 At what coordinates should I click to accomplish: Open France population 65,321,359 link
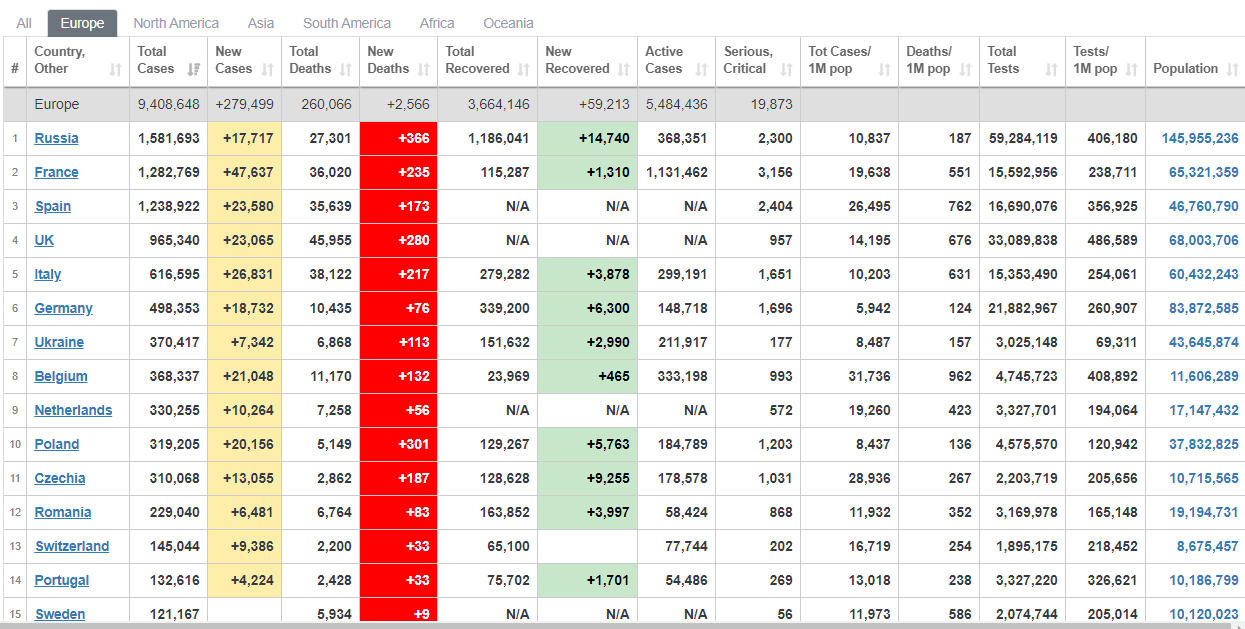tap(1204, 172)
